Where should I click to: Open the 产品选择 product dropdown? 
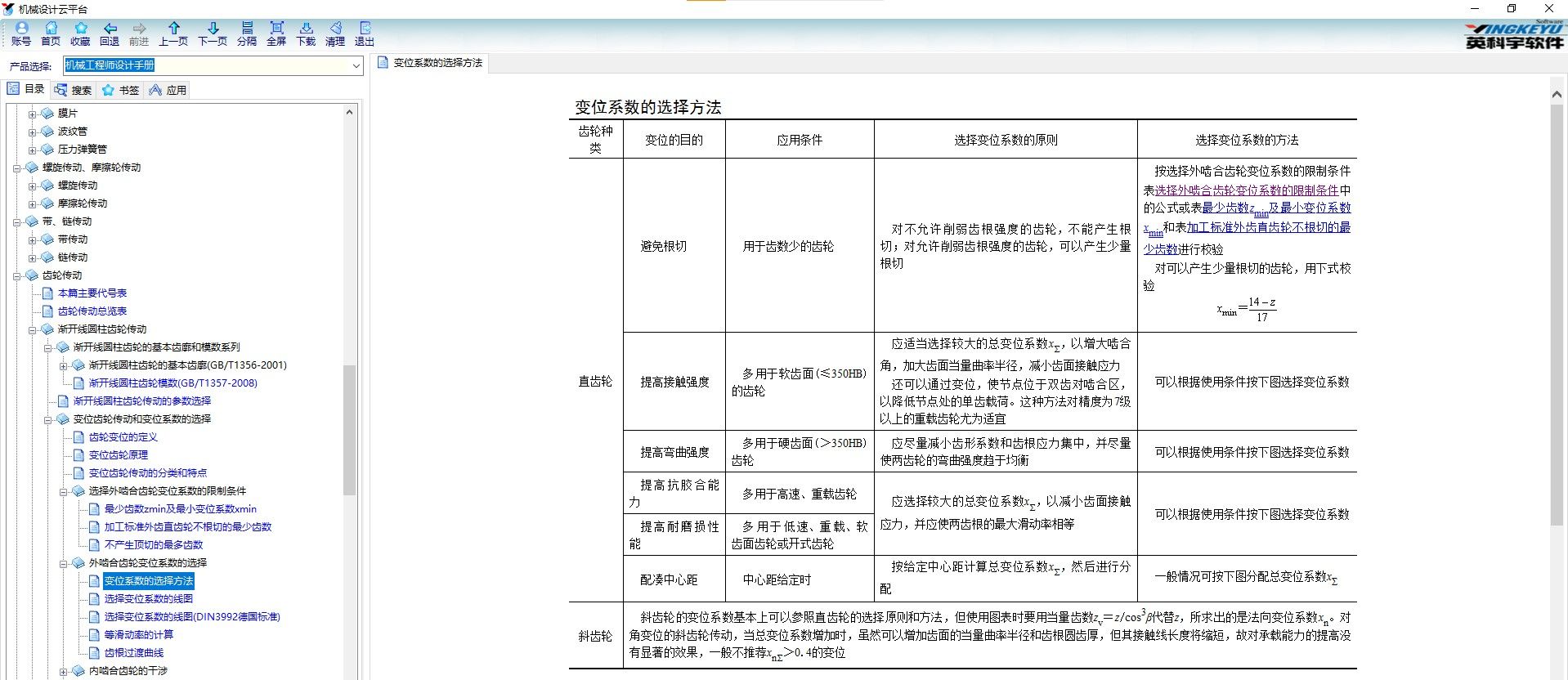[x=356, y=65]
